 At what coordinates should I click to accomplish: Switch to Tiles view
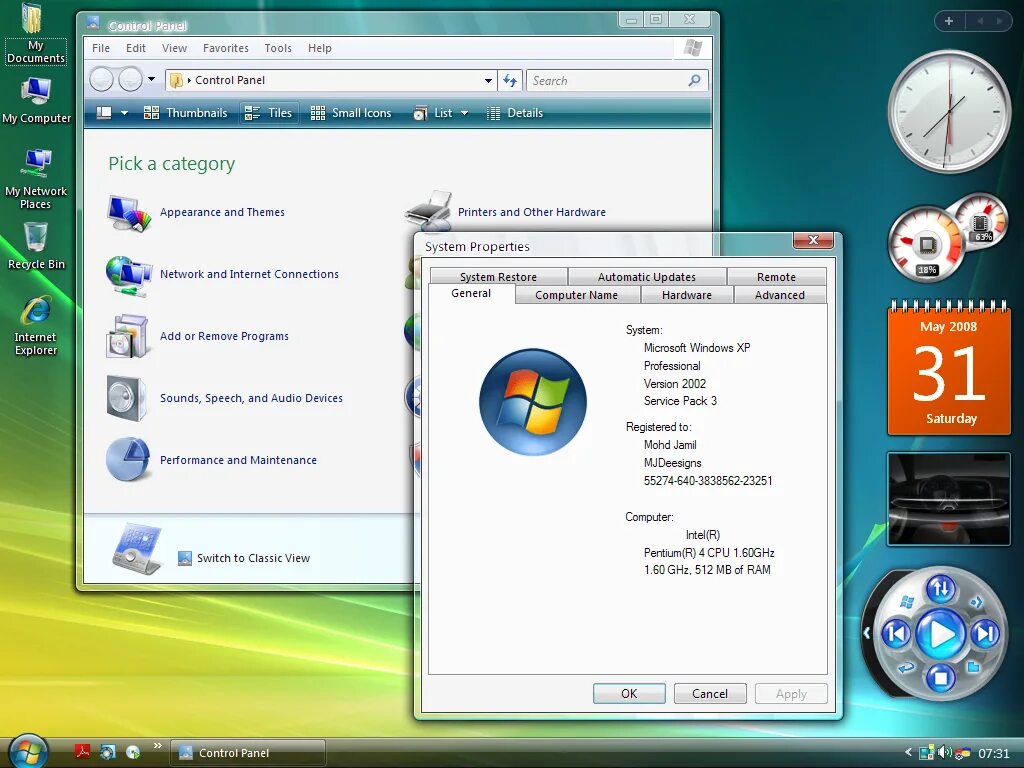268,113
